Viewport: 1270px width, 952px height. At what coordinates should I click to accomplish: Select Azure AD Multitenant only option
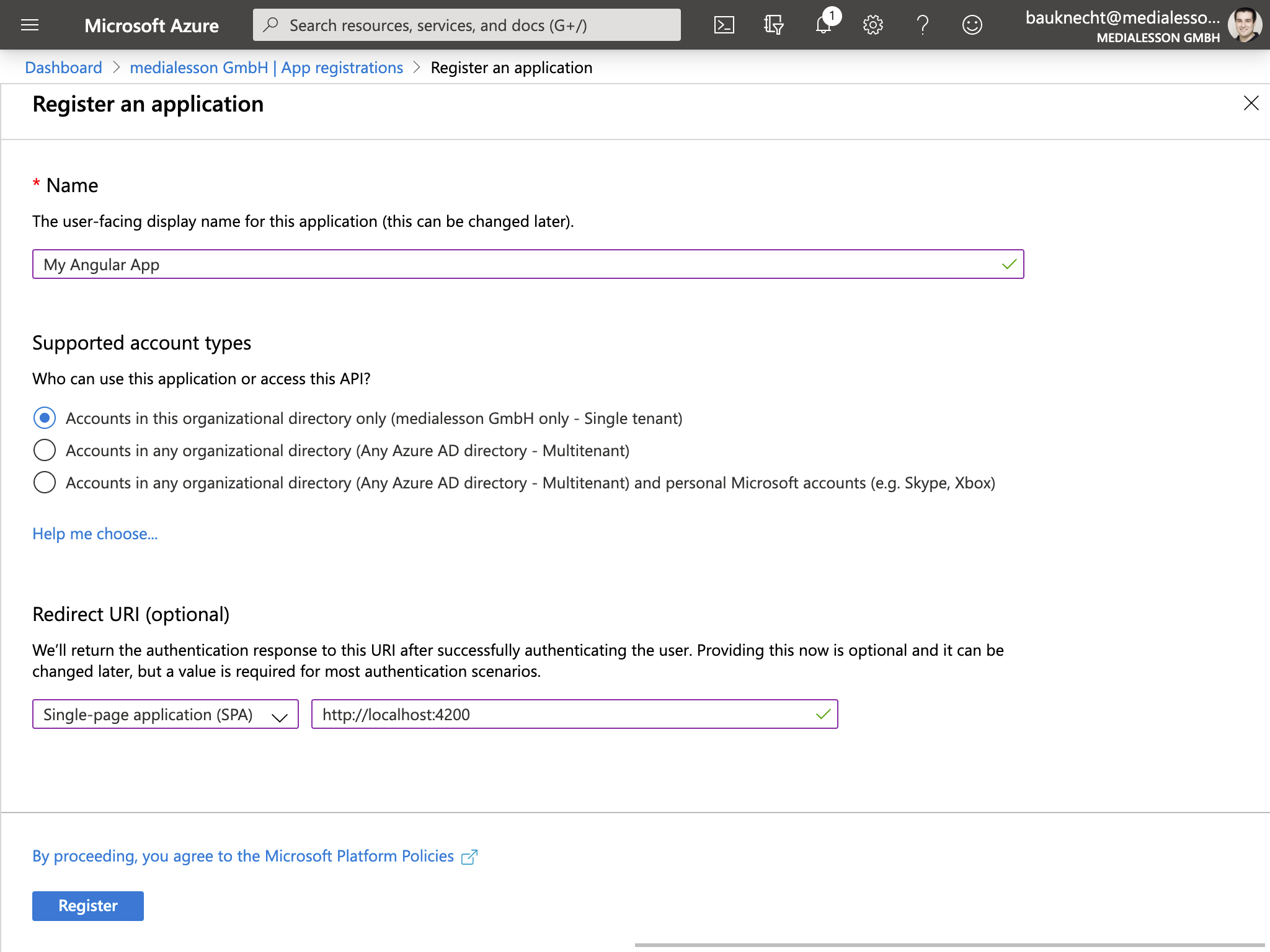pyautogui.click(x=45, y=451)
